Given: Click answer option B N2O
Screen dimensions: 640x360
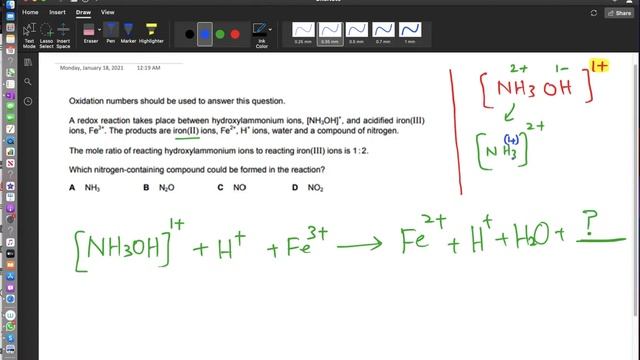Looking at the screenshot, I should click(x=159, y=188).
